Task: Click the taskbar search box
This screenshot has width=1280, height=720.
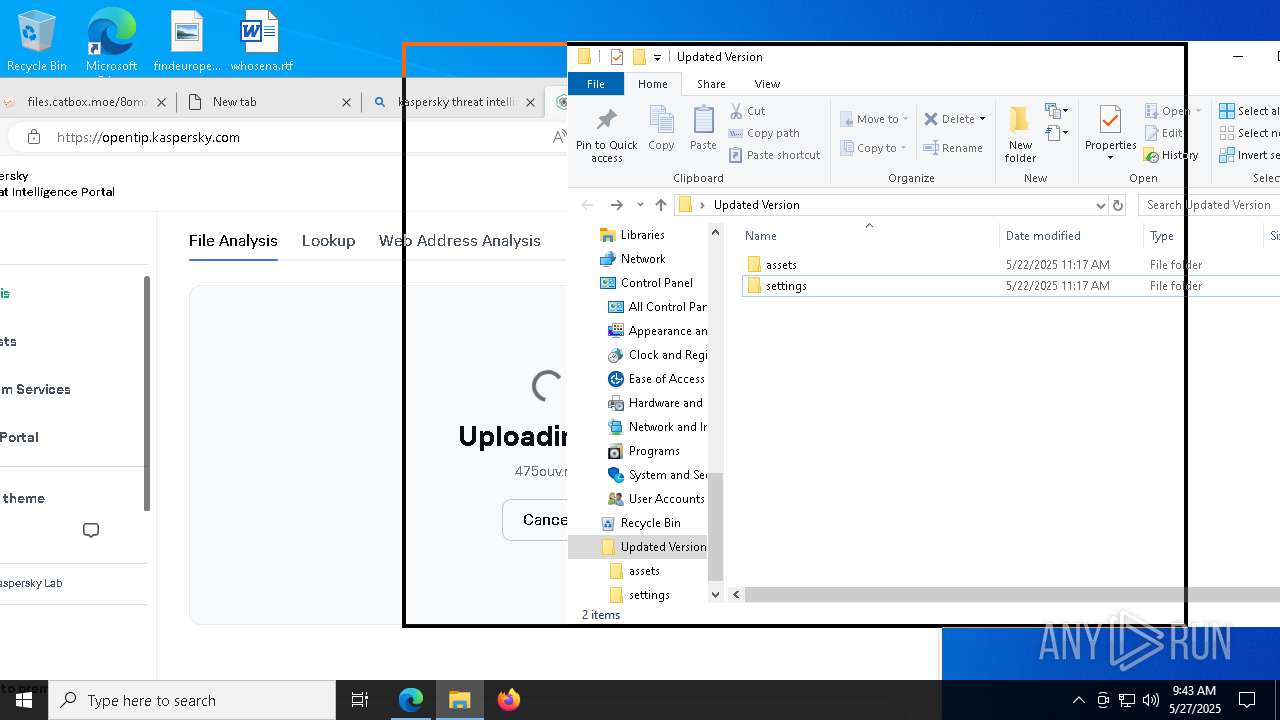Action: [x=192, y=700]
